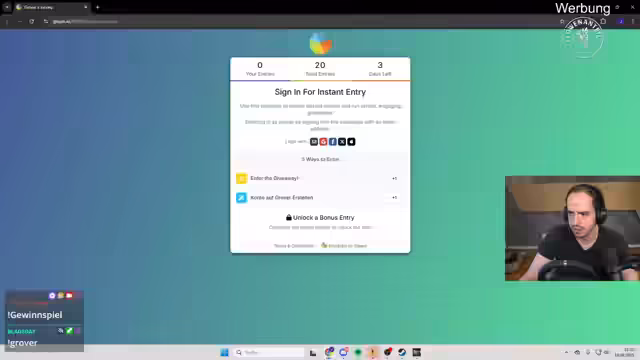Open Task View on the taskbar
The image size is (640, 360).
click(313, 352)
